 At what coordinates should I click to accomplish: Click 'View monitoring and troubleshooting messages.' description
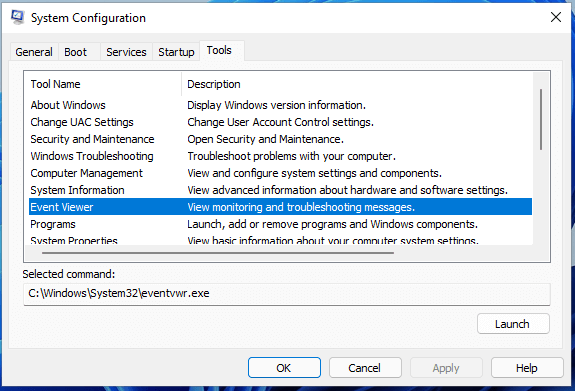tap(301, 207)
